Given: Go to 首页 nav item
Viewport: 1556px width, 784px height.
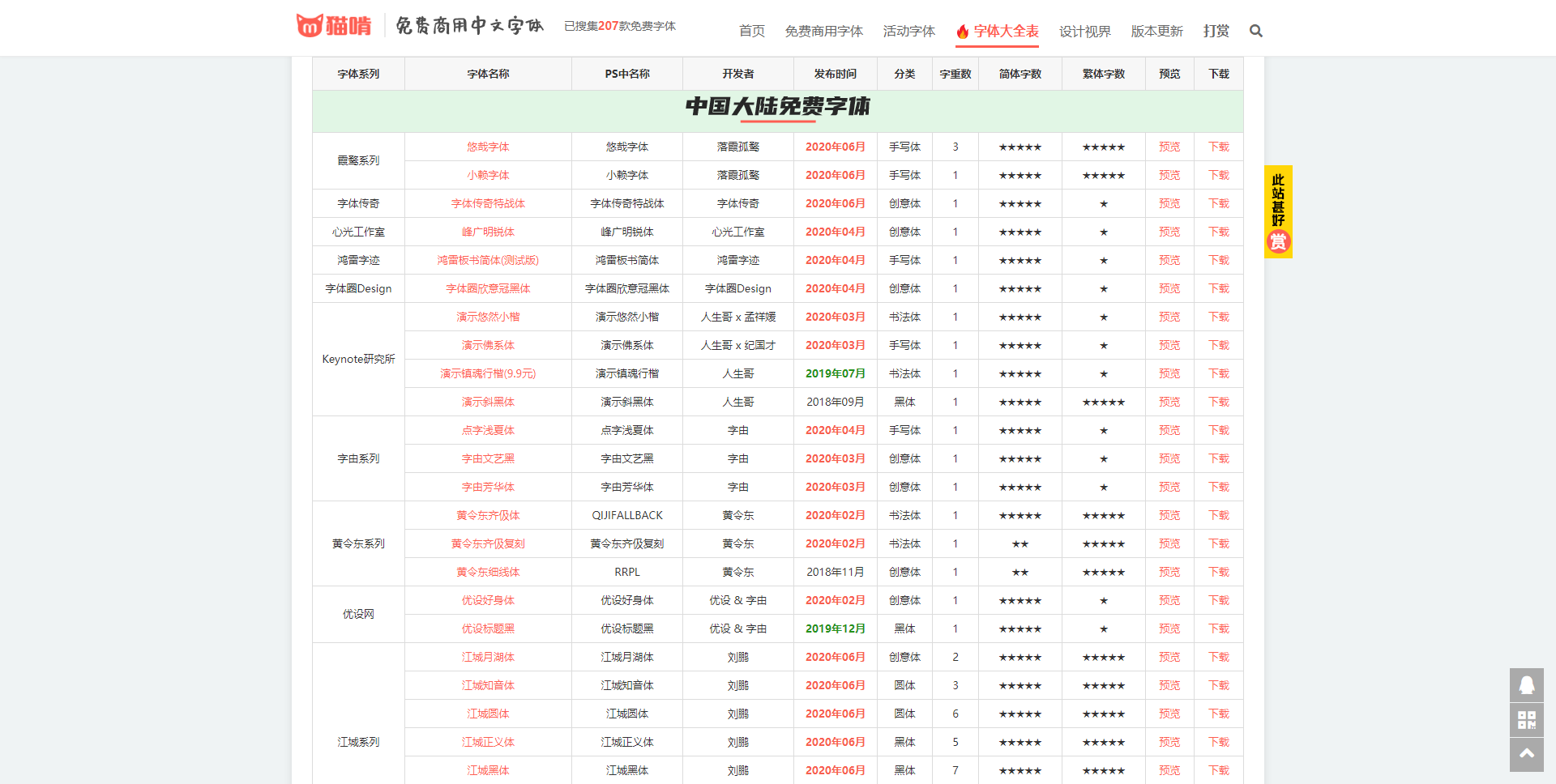Looking at the screenshot, I should click(752, 31).
